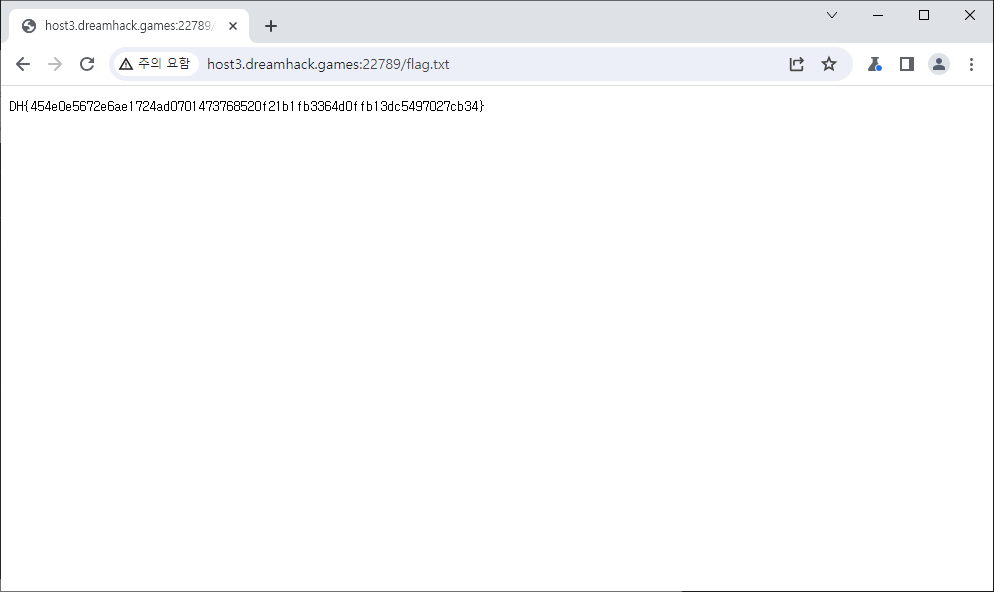Select the host3.dreamhack.games tab
The image size is (994, 592).
pyautogui.click(x=128, y=26)
